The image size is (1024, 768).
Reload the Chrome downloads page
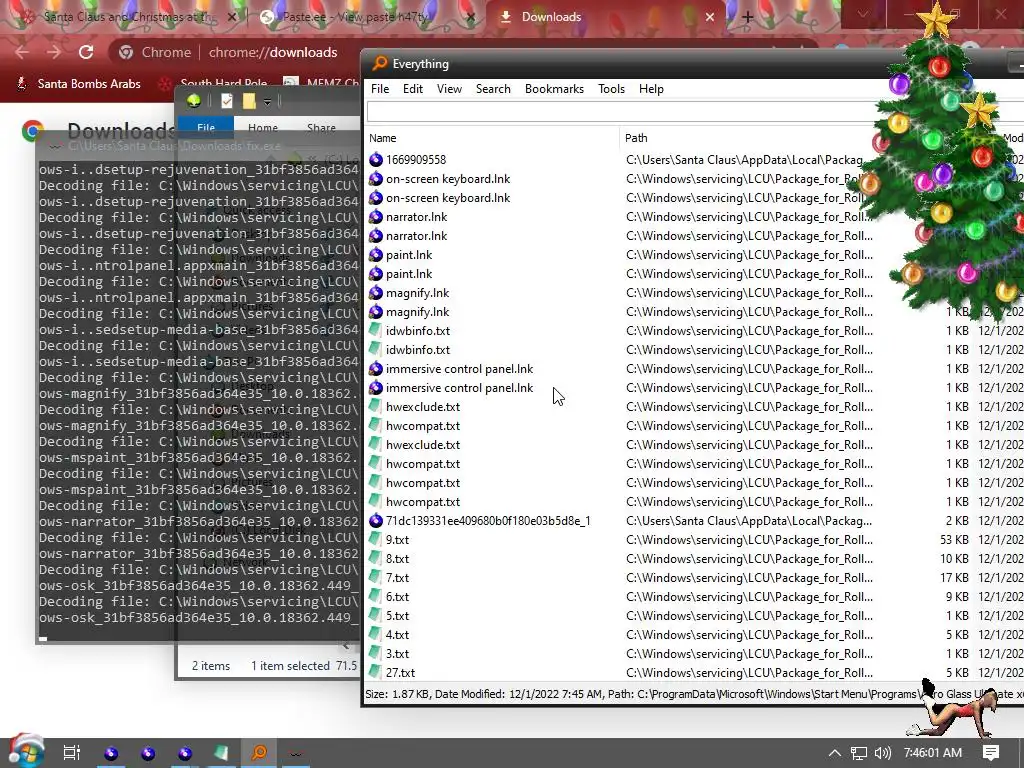click(x=86, y=52)
